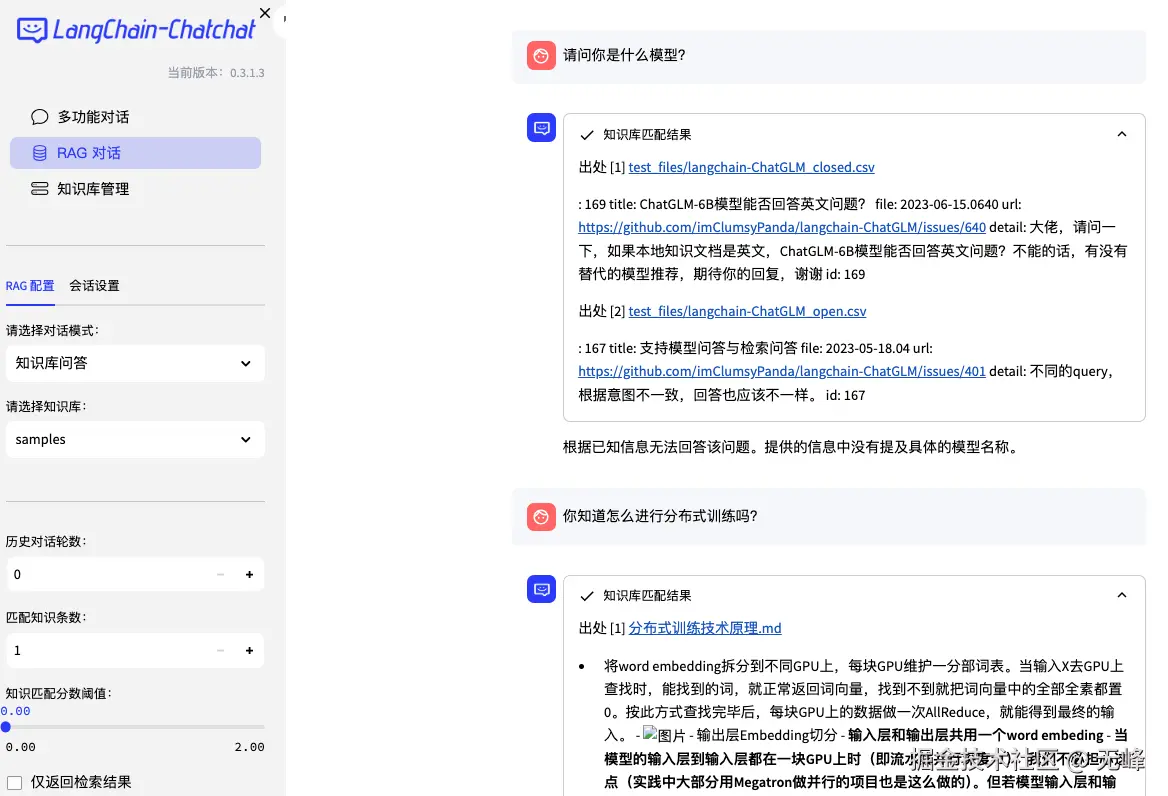Image resolution: width=1168 pixels, height=796 pixels.
Task: Open the GitHub issues/401 link
Action: [x=781, y=371]
